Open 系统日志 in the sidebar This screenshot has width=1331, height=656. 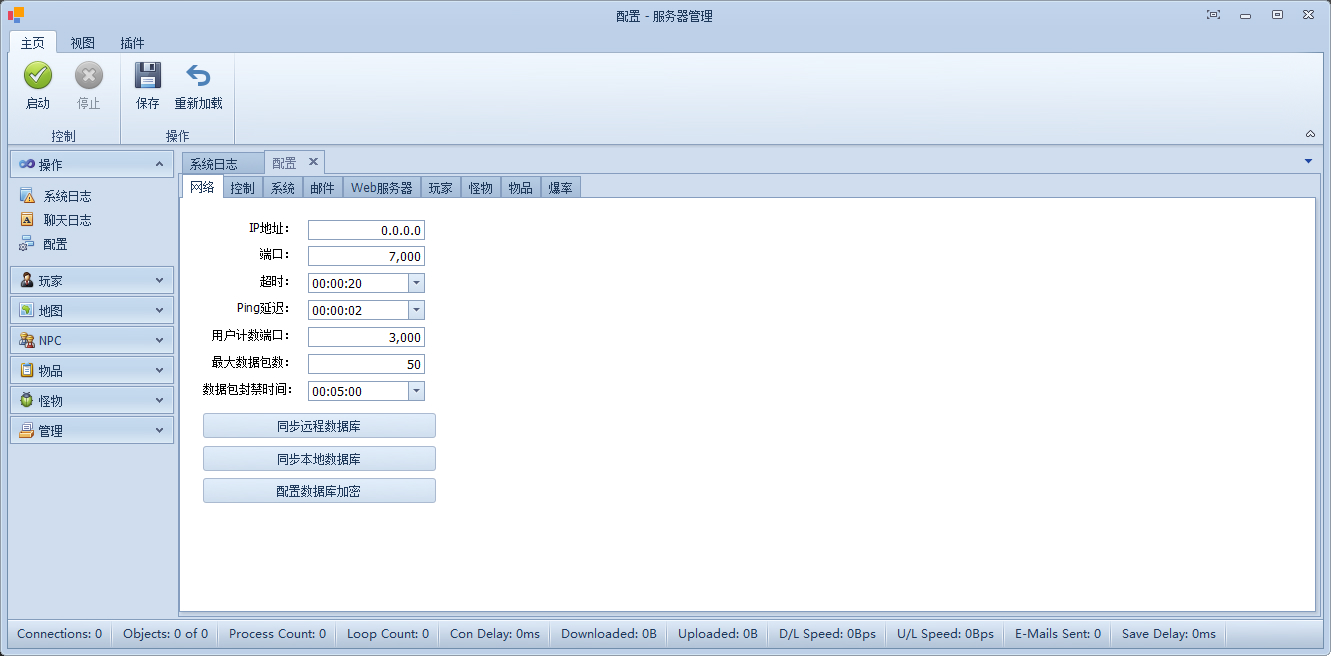coord(67,197)
